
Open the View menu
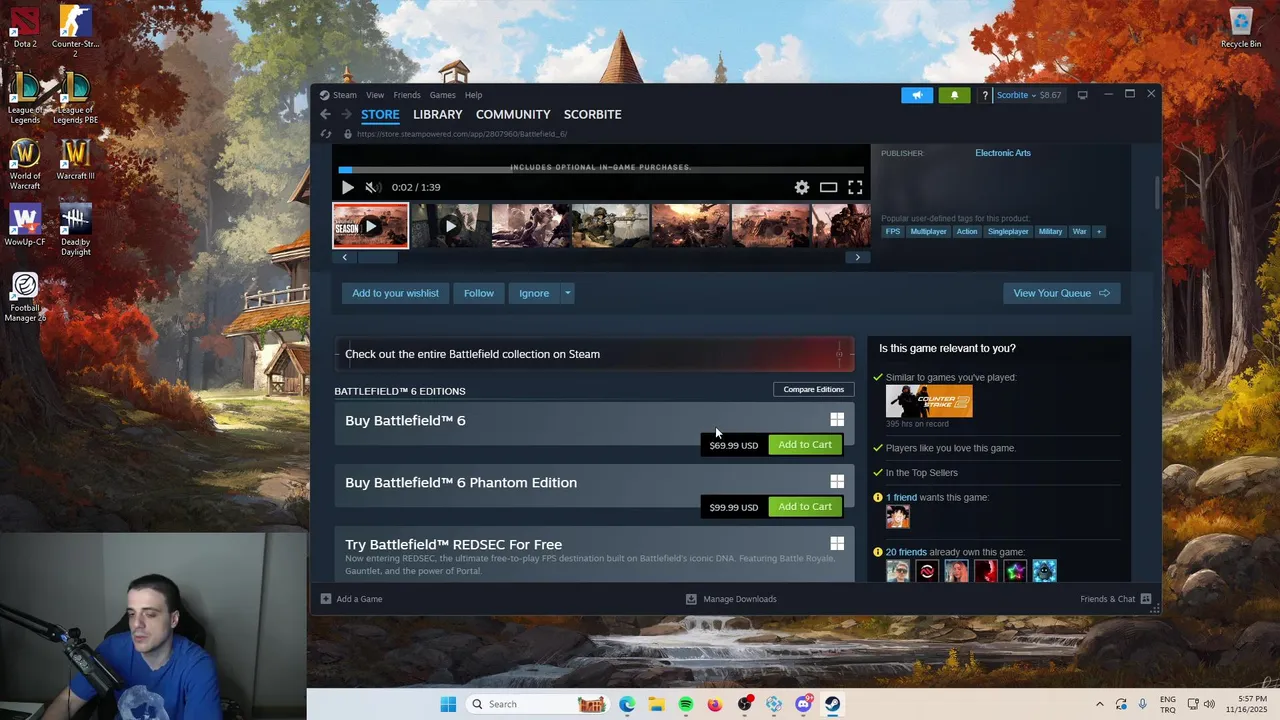[375, 95]
